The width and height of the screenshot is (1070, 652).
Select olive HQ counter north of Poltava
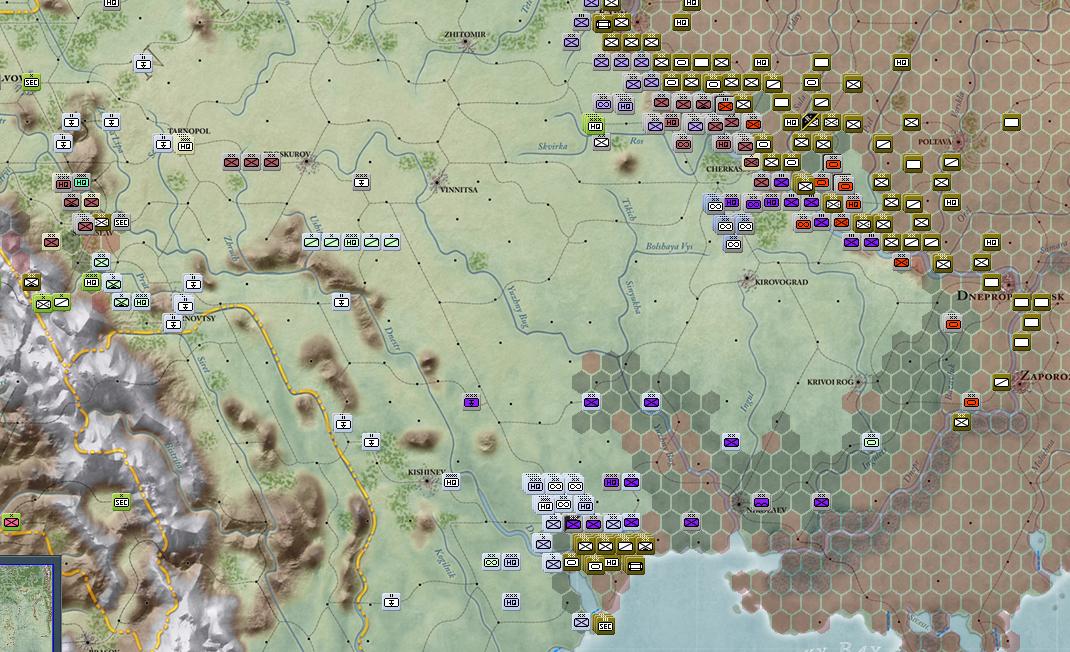pos(901,63)
